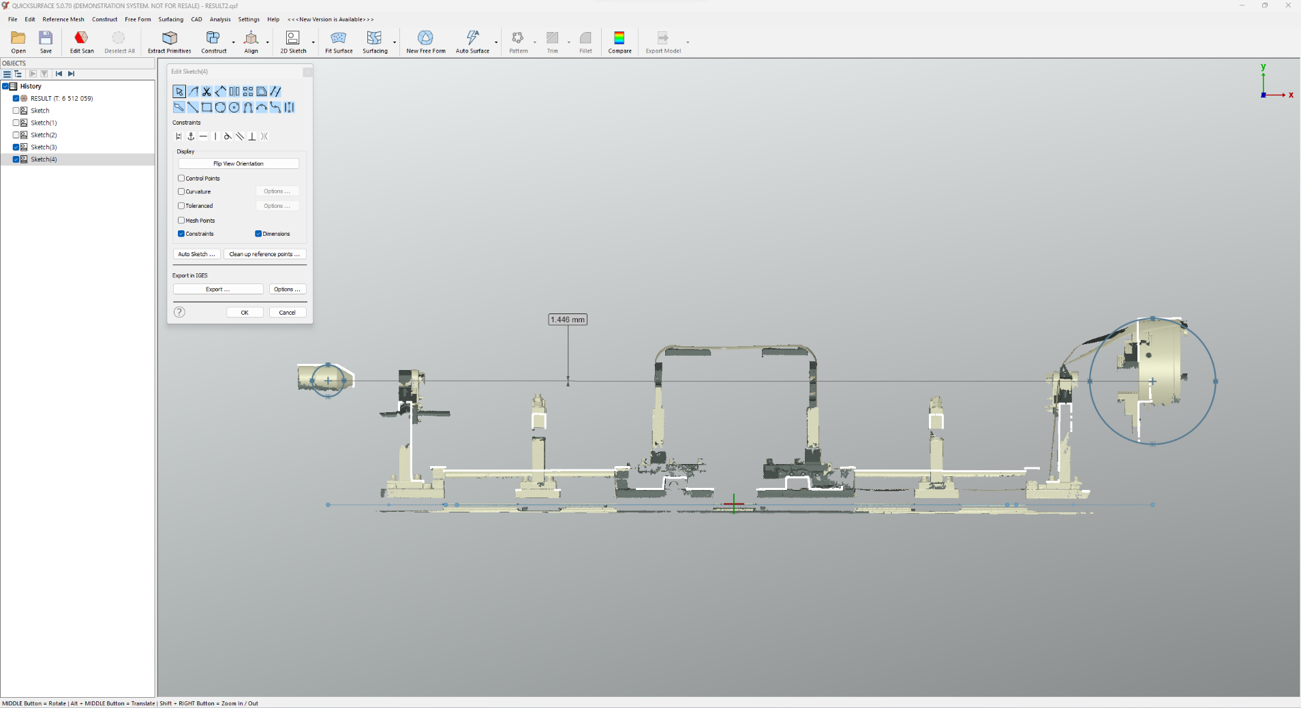Open the Reference Mesh menu
This screenshot has width=1301, height=708.
coord(63,19)
